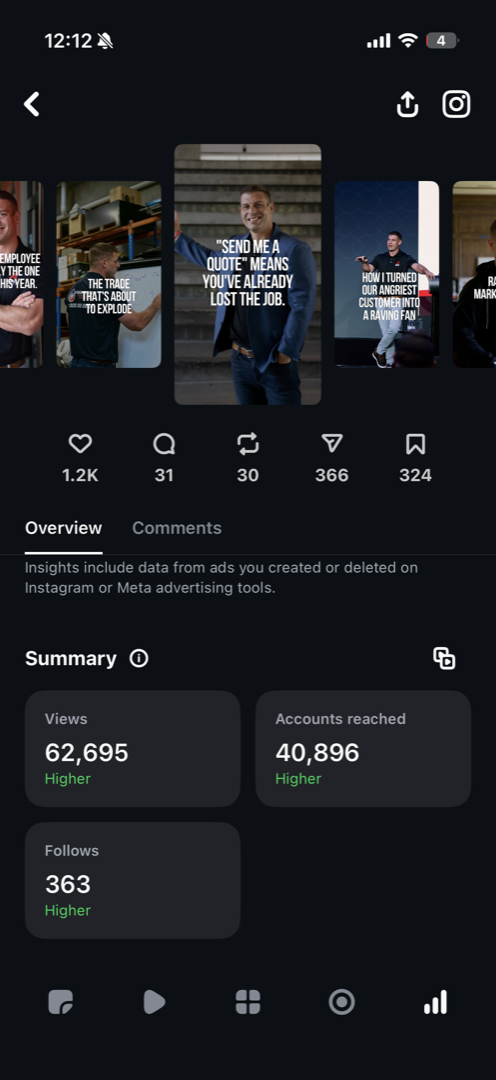Viewport: 496px width, 1080px height.
Task: Tap the back arrow icon
Action: [x=32, y=105]
